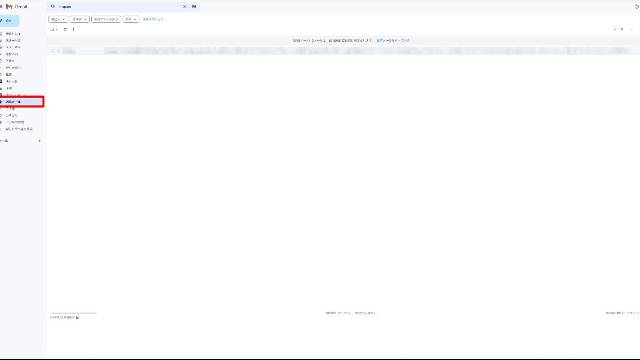This screenshot has width=640, height=360.
Task: Tick the select-all checkbox above the list
Action: coord(52,29)
